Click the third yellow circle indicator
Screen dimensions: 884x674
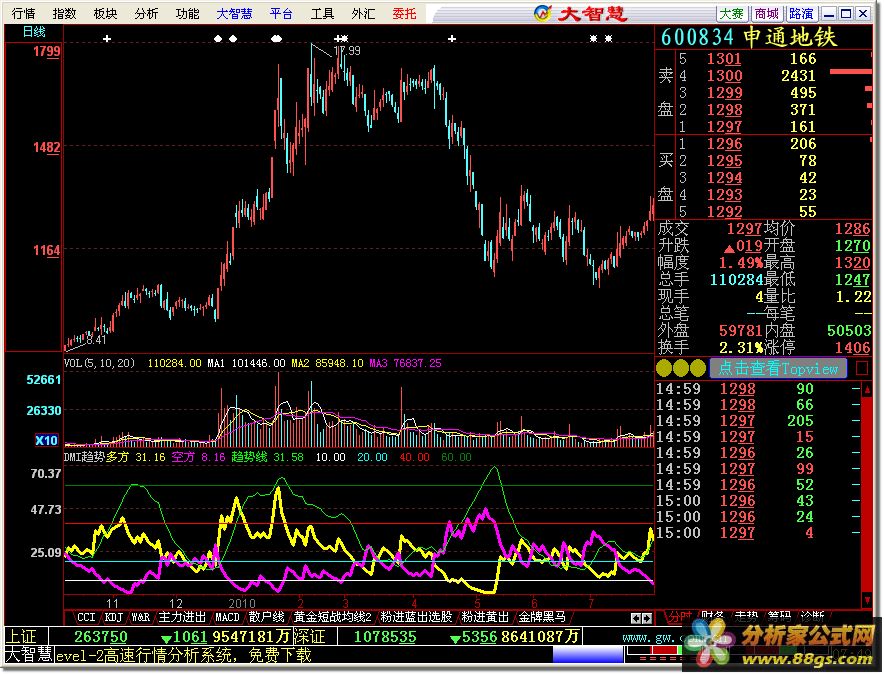coord(698,369)
